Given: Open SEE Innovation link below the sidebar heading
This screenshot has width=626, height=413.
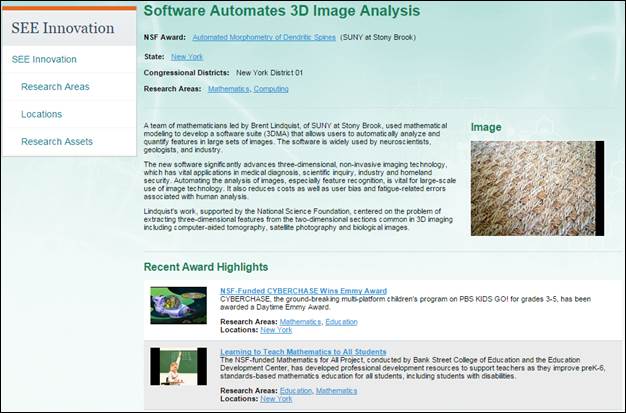Looking at the screenshot, I should [44, 60].
